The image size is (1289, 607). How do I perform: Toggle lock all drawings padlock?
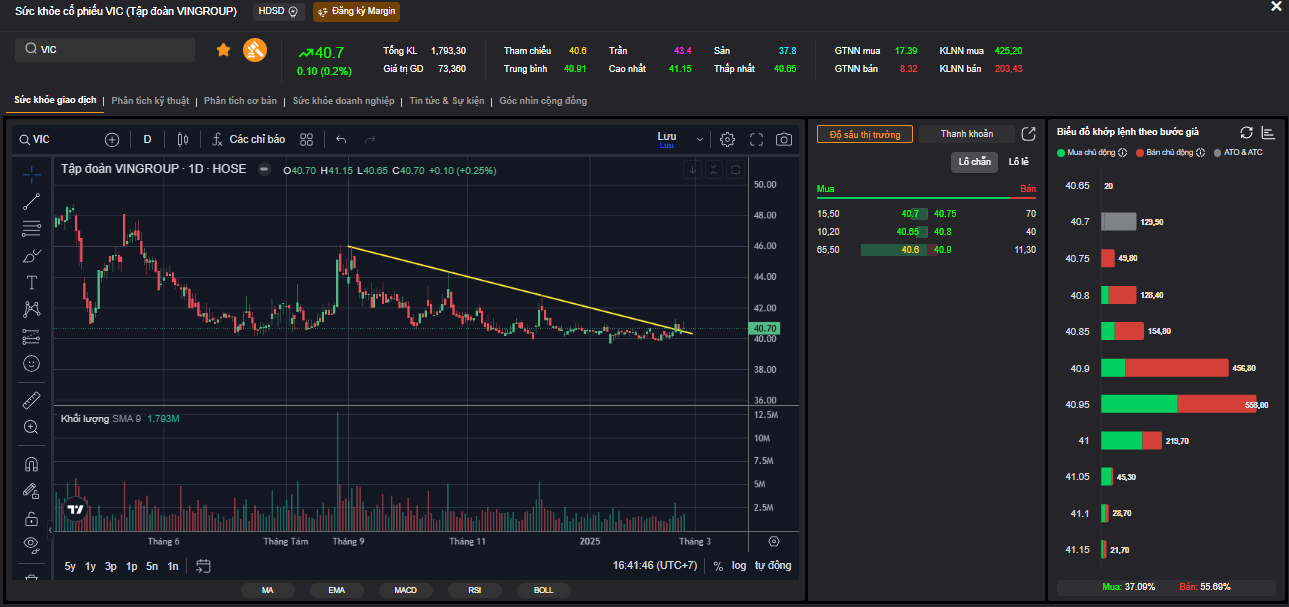click(x=31, y=518)
